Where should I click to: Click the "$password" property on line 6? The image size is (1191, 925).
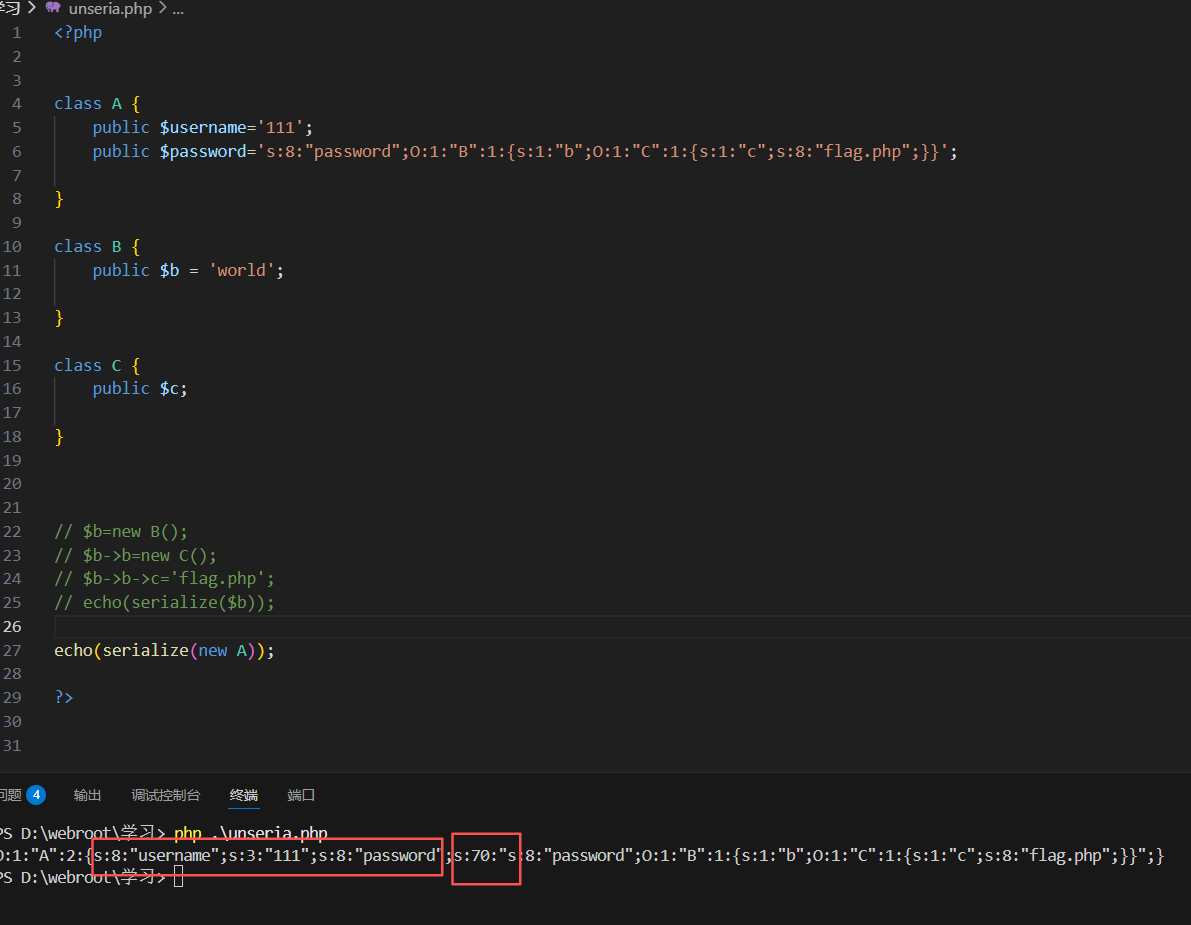[203, 152]
